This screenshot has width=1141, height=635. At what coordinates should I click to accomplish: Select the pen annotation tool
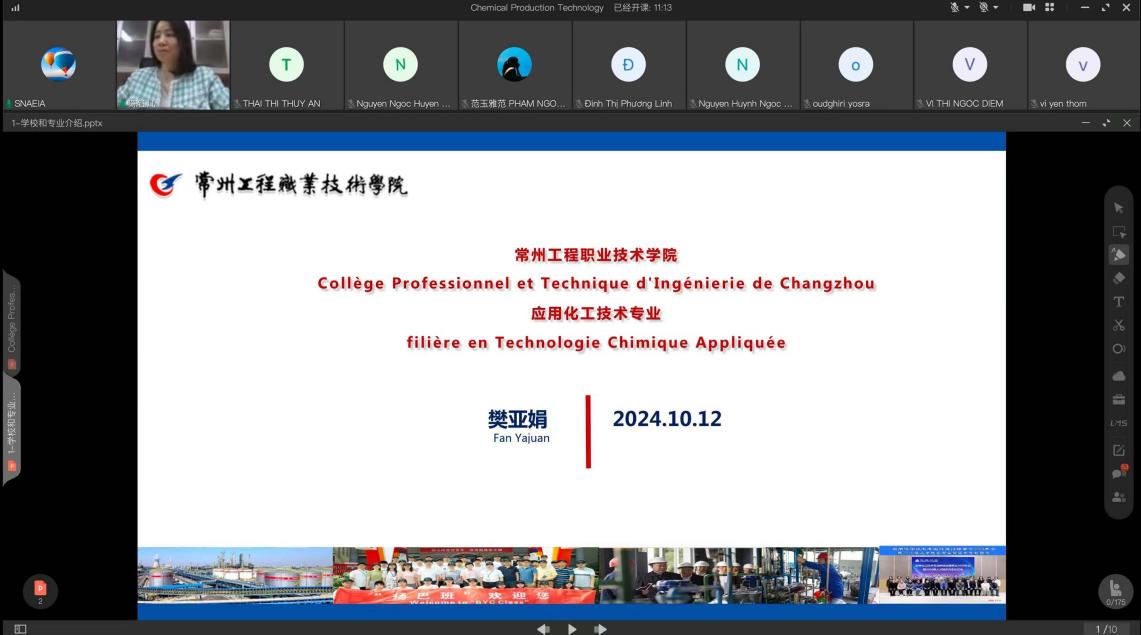point(1119,254)
